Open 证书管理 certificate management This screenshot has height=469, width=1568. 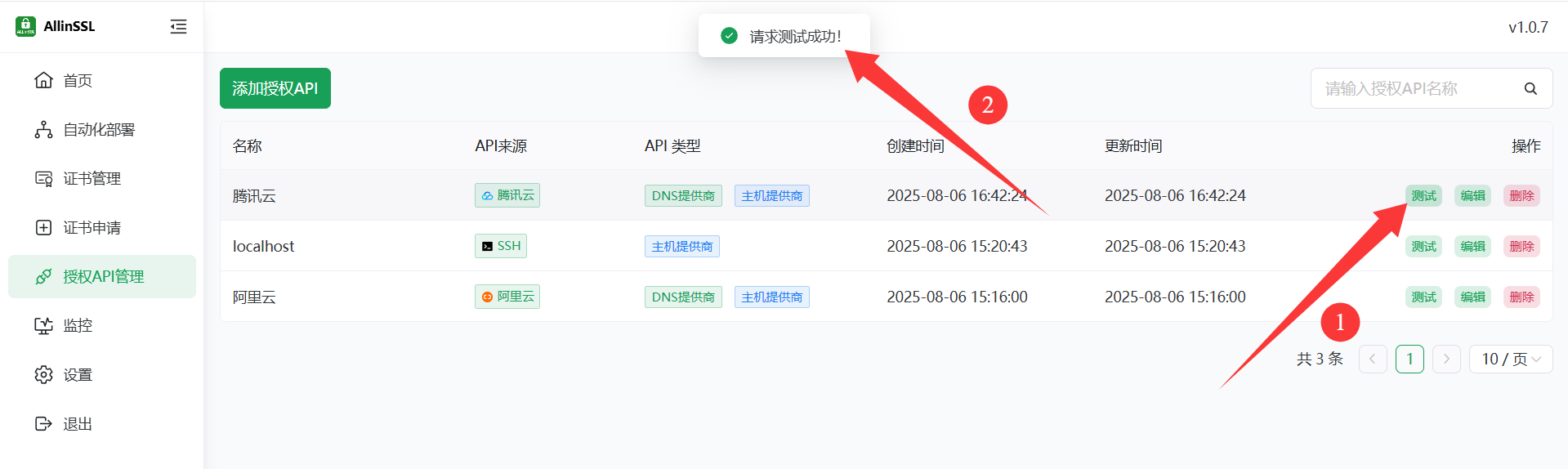point(92,178)
